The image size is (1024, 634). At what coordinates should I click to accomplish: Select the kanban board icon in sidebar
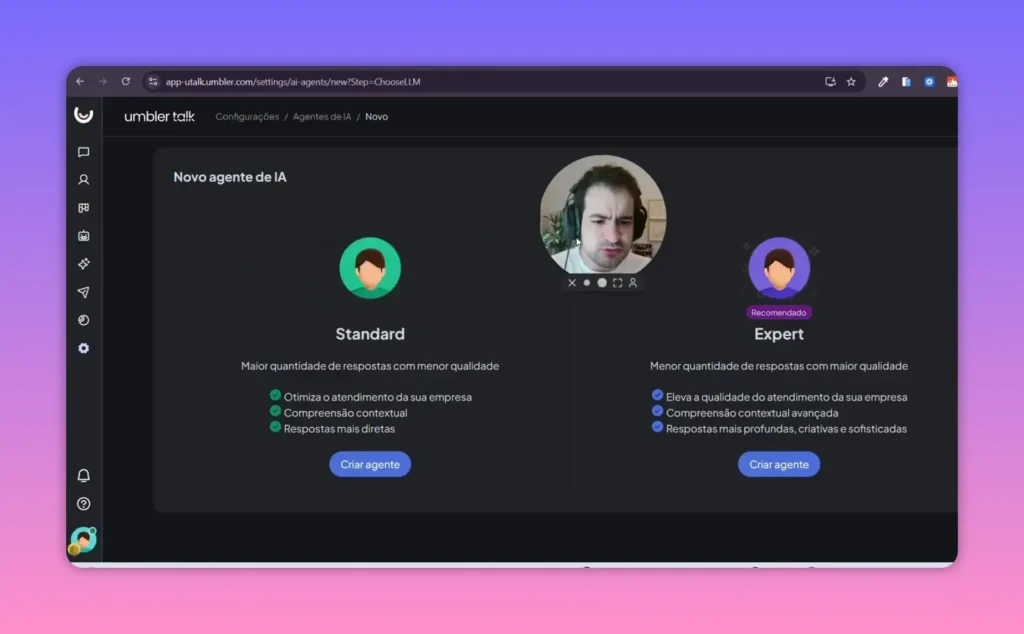pos(84,208)
